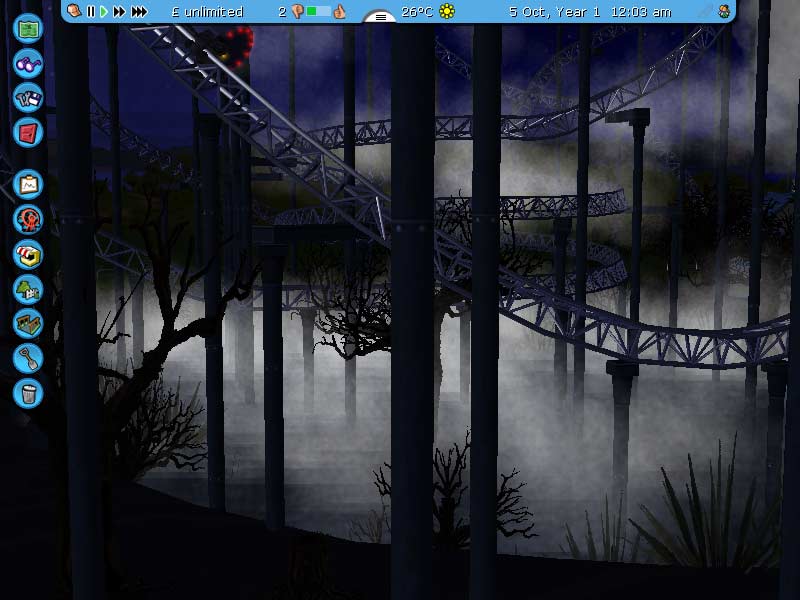
Task: Click the 26°C temperature readout
Action: click(417, 12)
